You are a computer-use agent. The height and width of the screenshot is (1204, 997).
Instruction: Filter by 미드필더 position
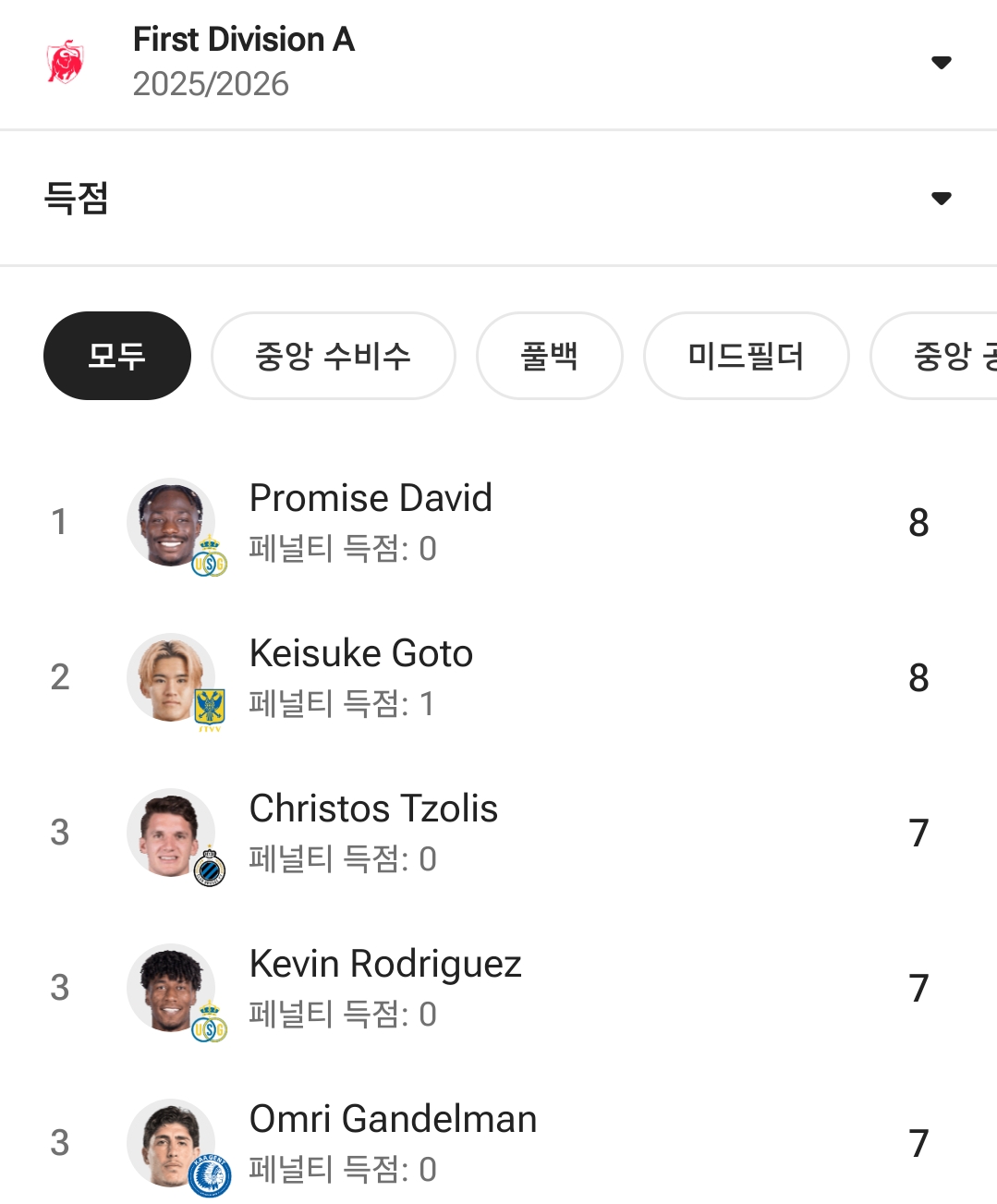[746, 356]
